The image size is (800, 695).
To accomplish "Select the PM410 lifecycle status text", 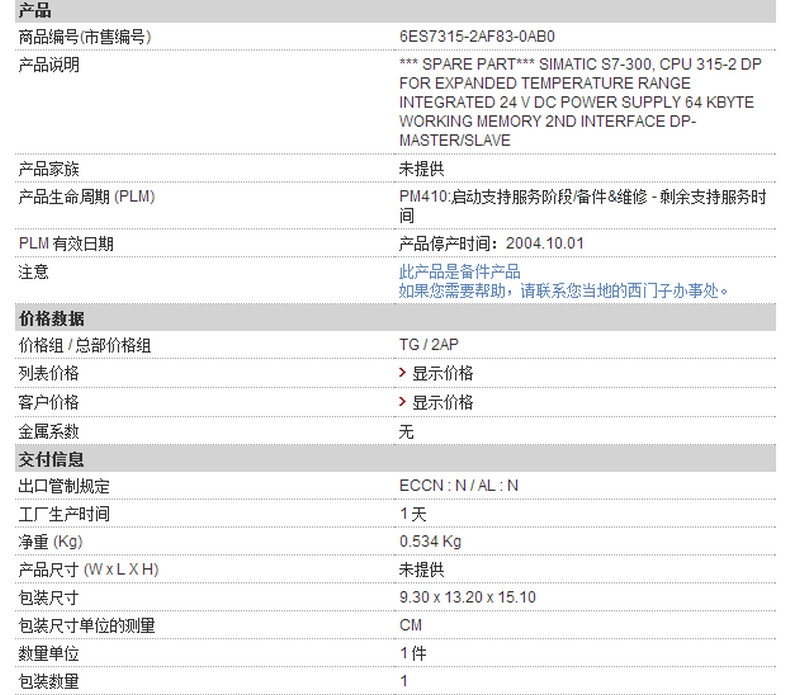I will tap(583, 206).
